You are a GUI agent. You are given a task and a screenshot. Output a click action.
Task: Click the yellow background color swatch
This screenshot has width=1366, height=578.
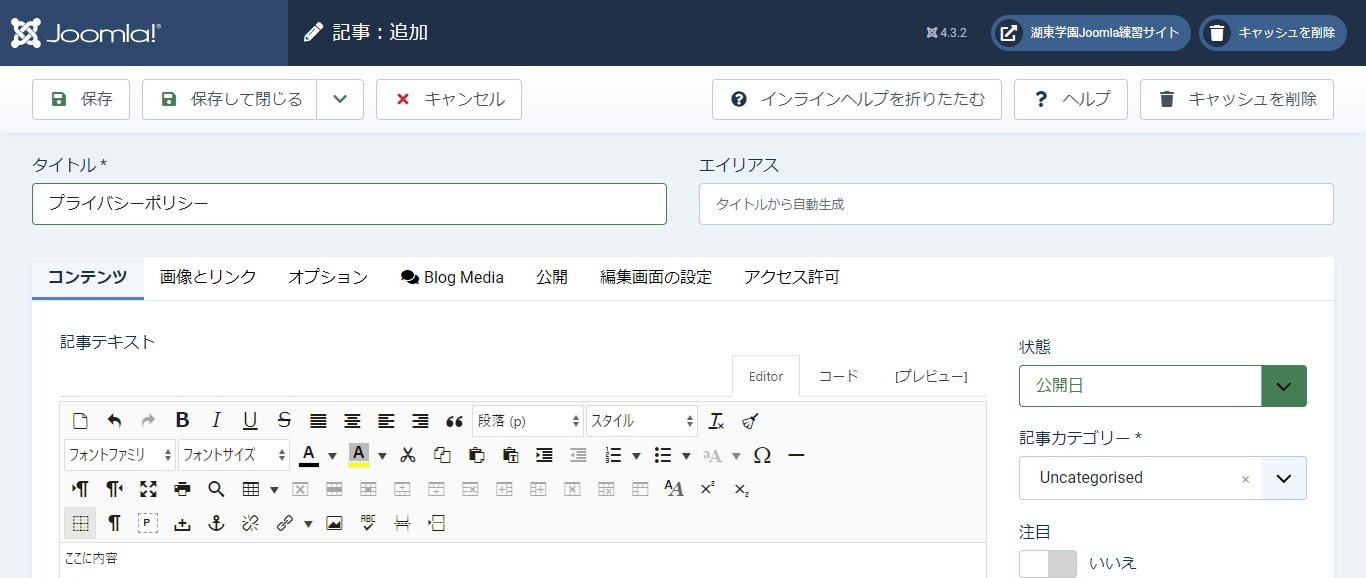(359, 455)
